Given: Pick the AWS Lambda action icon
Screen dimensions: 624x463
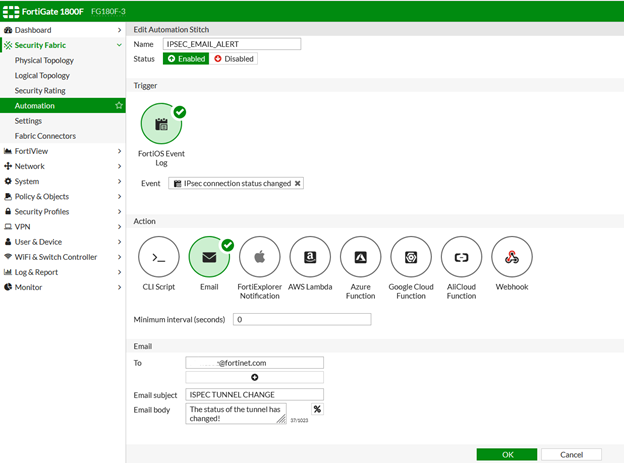Looking at the screenshot, I should coord(310,257).
